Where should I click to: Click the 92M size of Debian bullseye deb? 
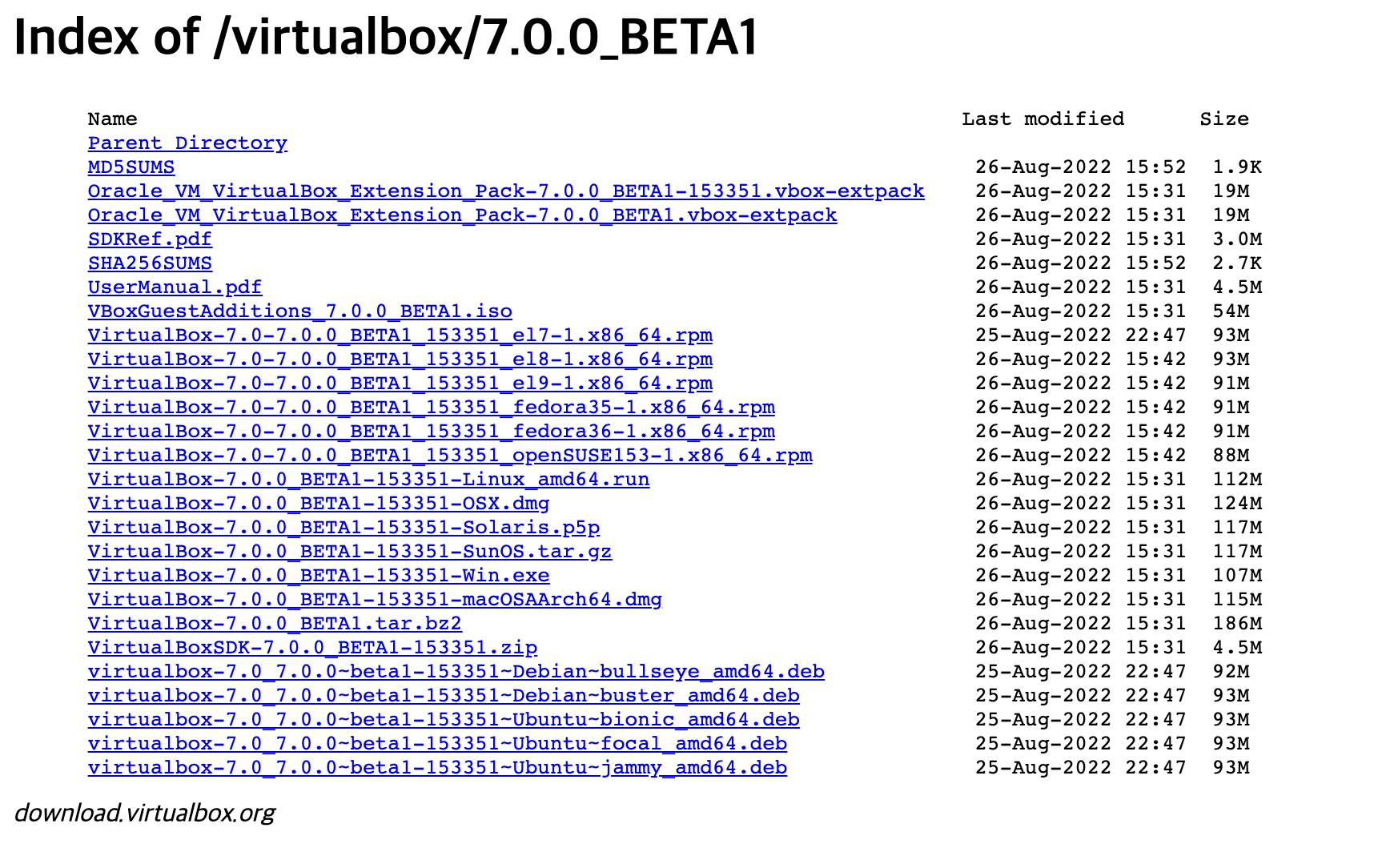click(1231, 672)
